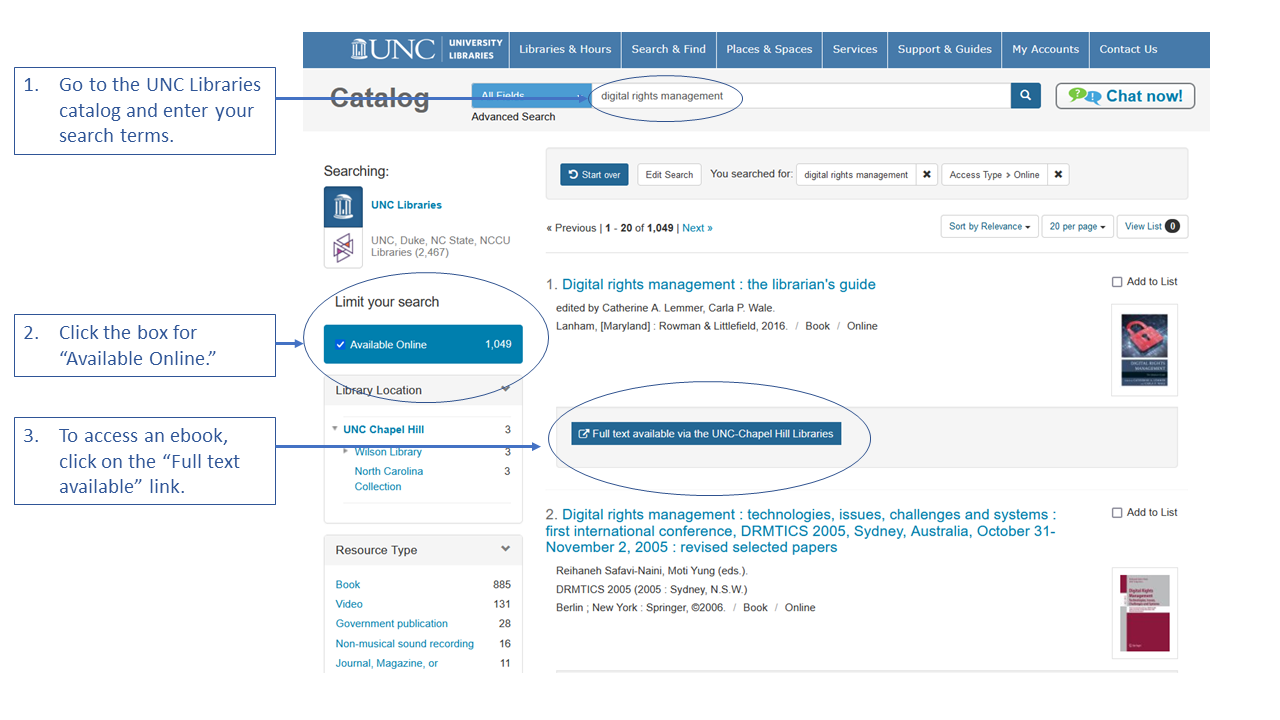1280x720 pixels.
Task: Open the Libraries & Hours menu
Action: [565, 49]
